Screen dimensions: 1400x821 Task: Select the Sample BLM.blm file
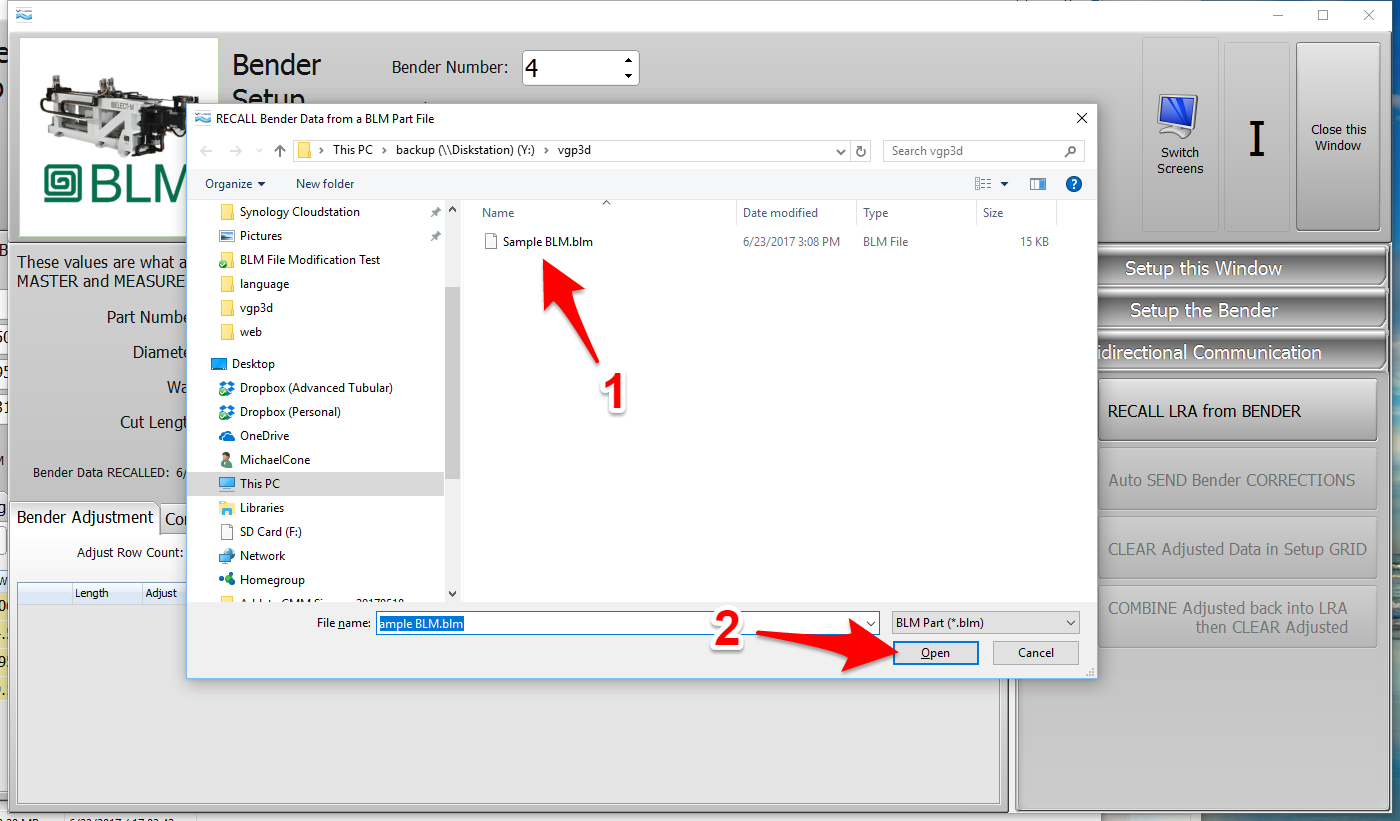coord(547,242)
